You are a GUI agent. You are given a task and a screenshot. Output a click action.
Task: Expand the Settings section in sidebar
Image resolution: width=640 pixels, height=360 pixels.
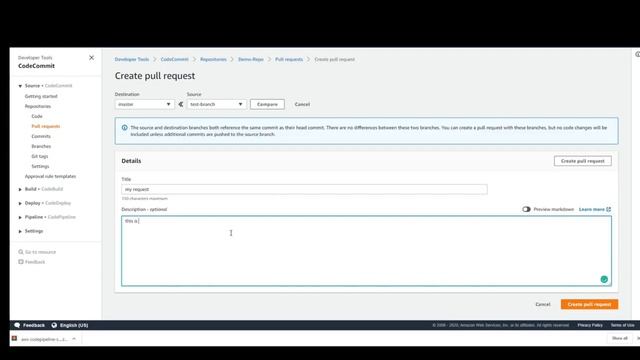coord(20,231)
